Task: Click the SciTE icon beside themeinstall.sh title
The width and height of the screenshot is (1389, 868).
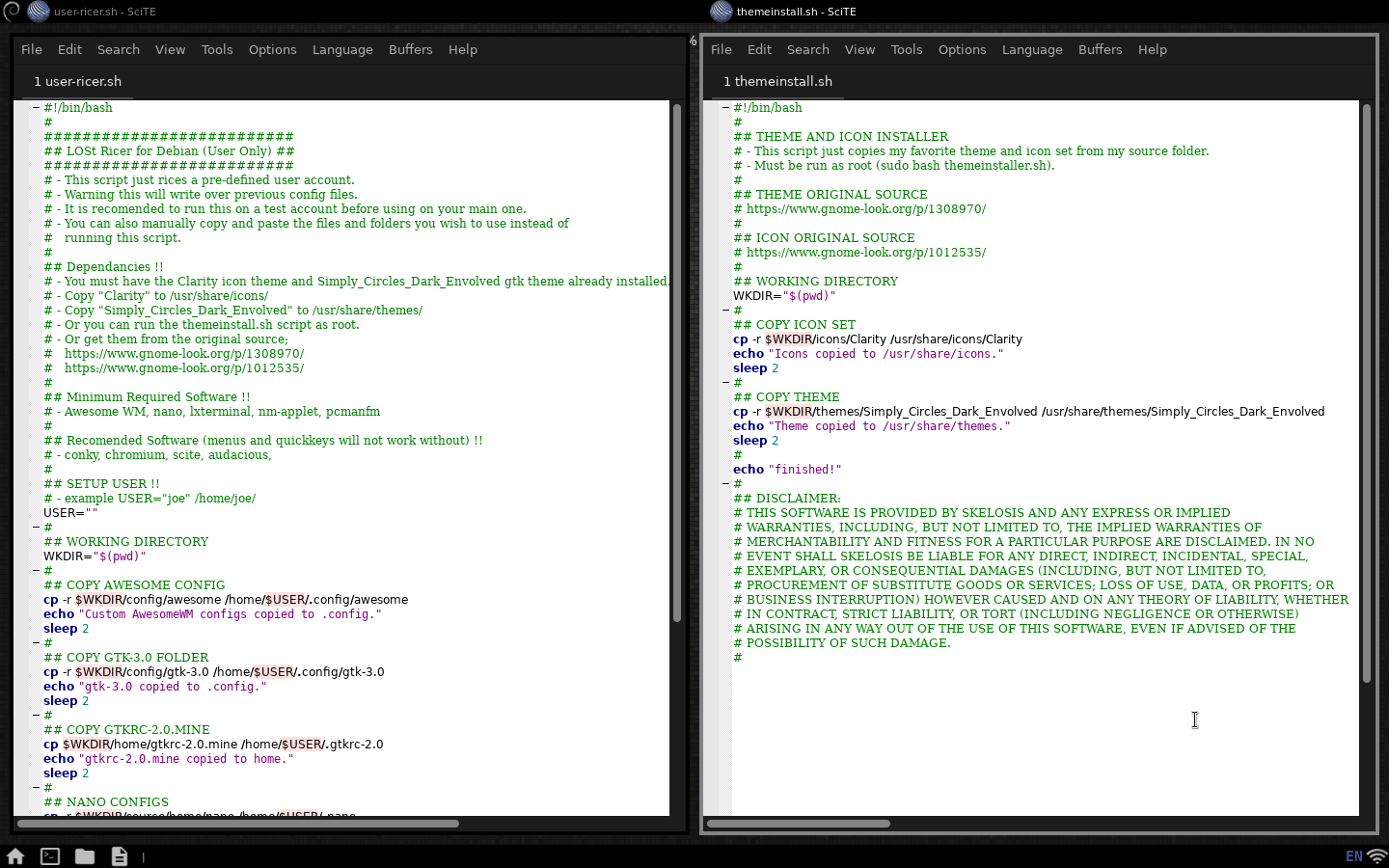Action: (722, 12)
